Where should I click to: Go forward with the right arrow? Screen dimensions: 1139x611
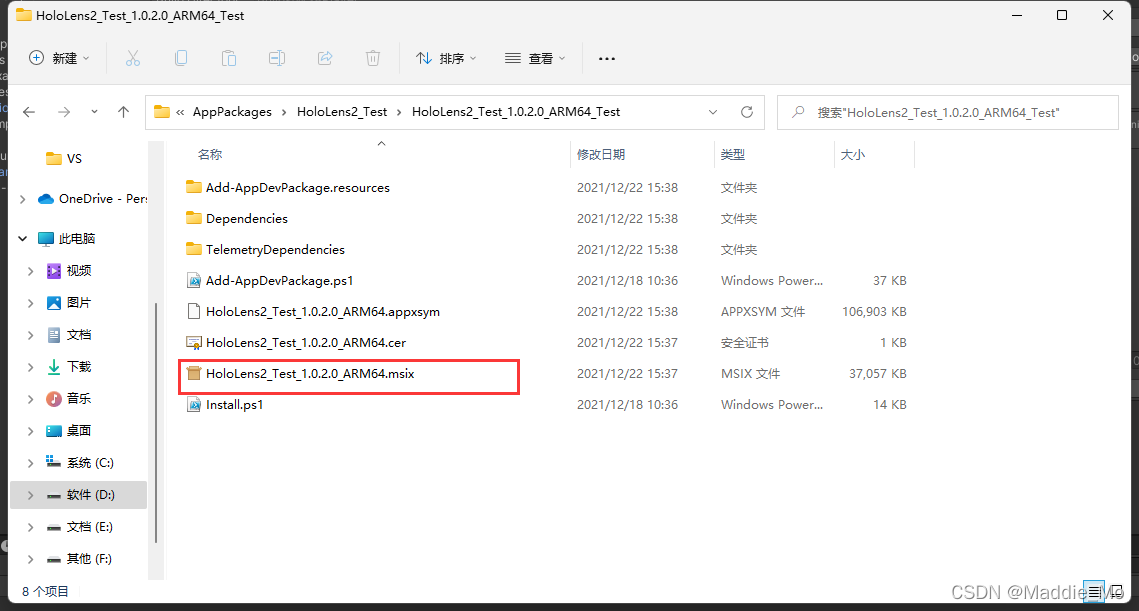point(64,112)
